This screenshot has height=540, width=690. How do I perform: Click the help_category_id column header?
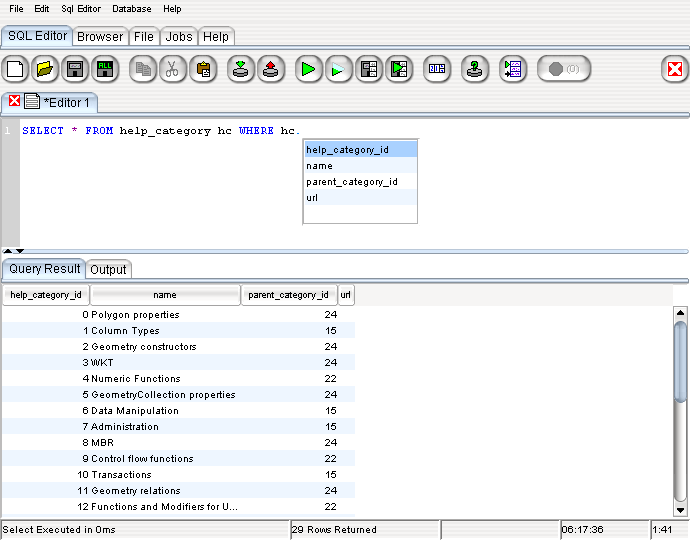[x=46, y=295]
